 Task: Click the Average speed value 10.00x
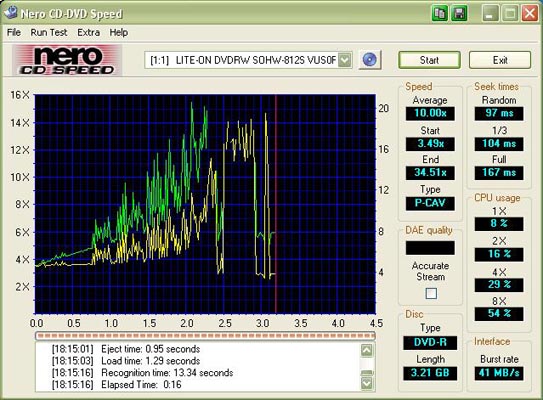(x=430, y=113)
